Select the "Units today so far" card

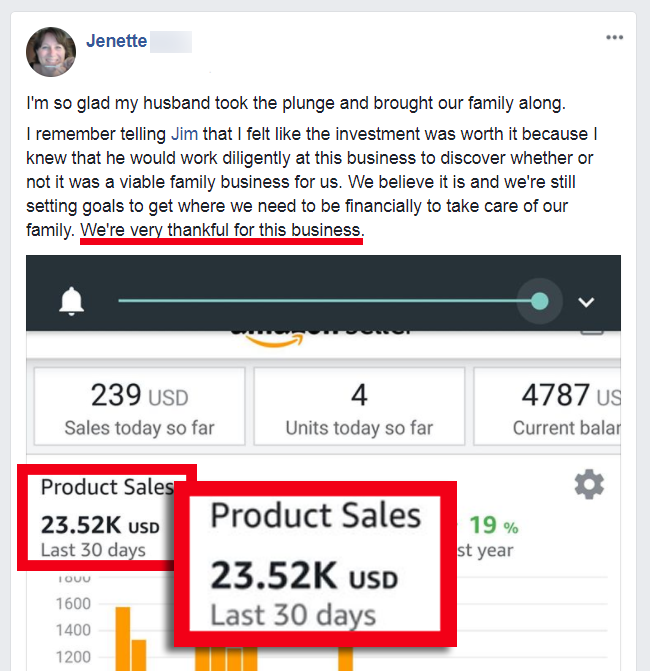point(359,406)
